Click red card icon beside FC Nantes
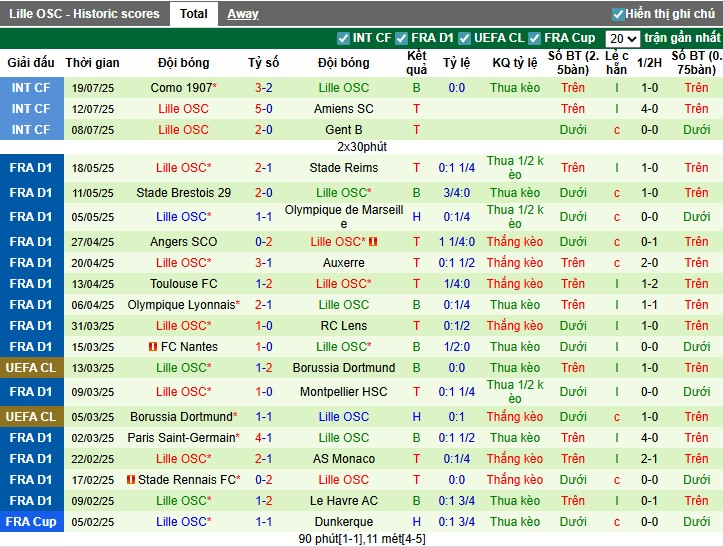The width and height of the screenshot is (723, 547). (x=153, y=346)
